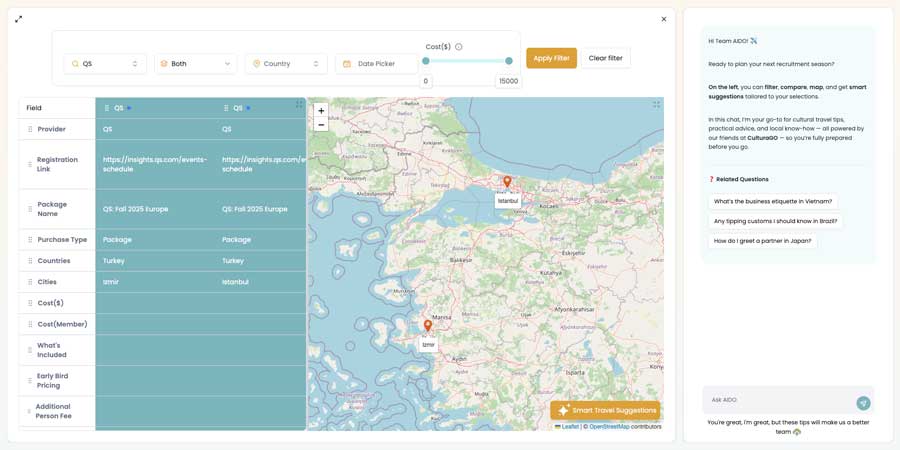
Task: Zoom out on the map
Action: 321,125
